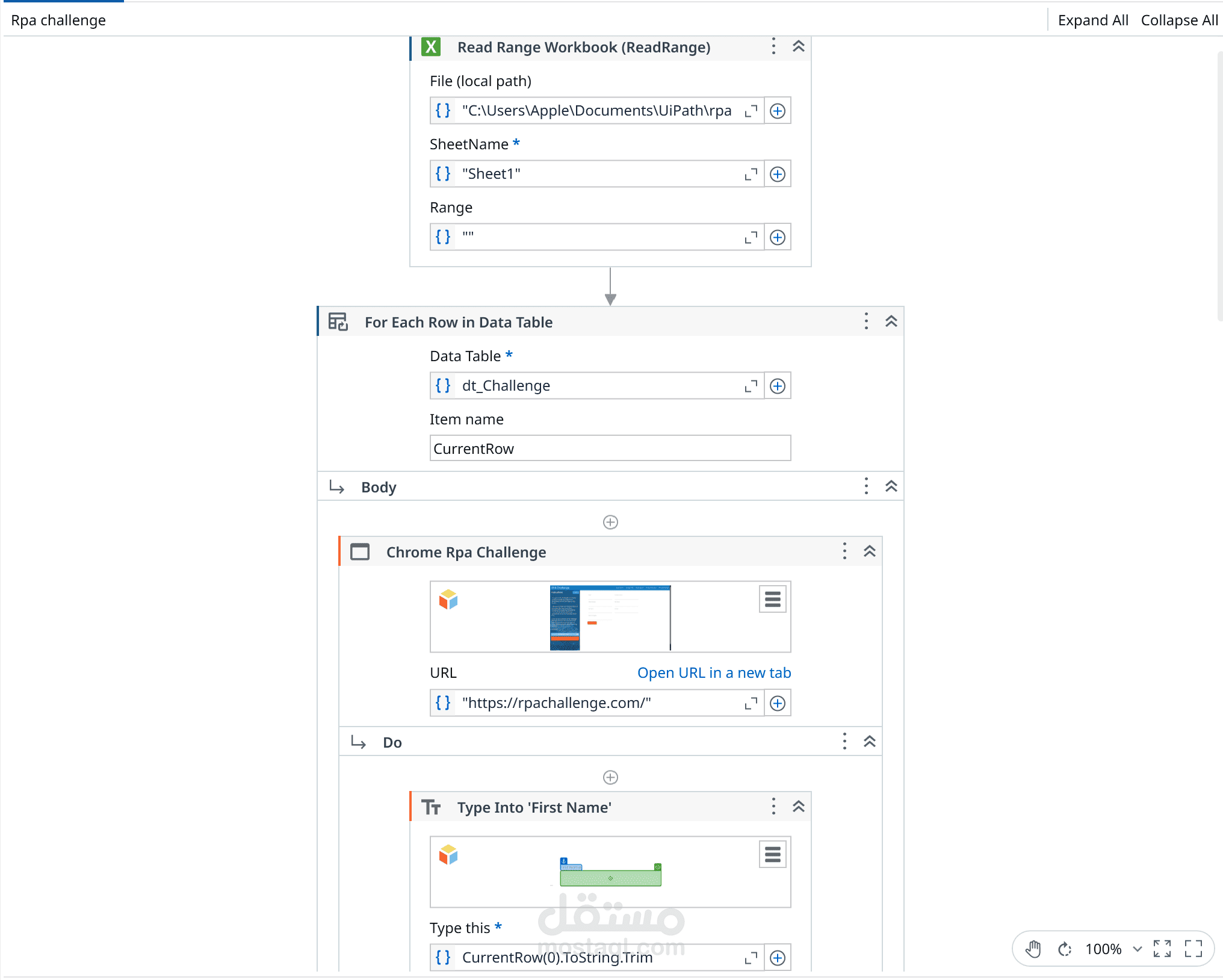Click plus button beside URL field
The width and height of the screenshot is (1223, 980).
pyautogui.click(x=778, y=703)
